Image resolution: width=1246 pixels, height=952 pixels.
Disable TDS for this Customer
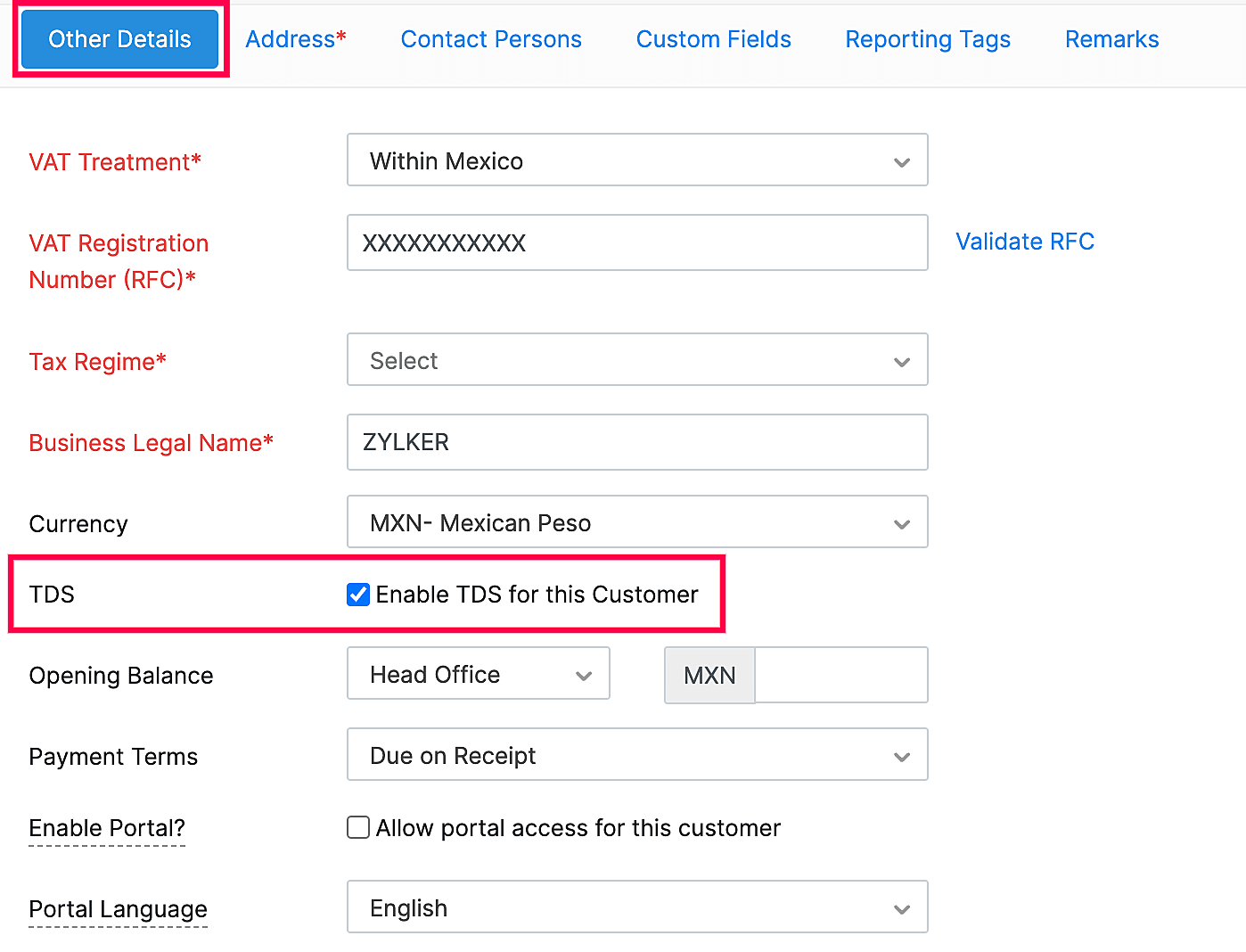click(x=357, y=595)
